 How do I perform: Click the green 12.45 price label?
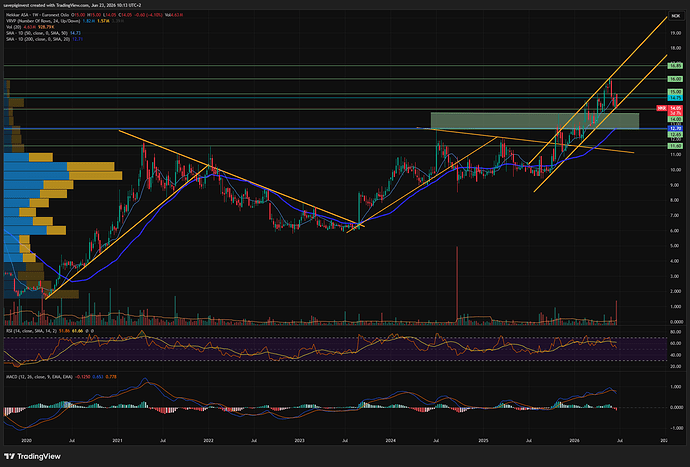pos(675,134)
